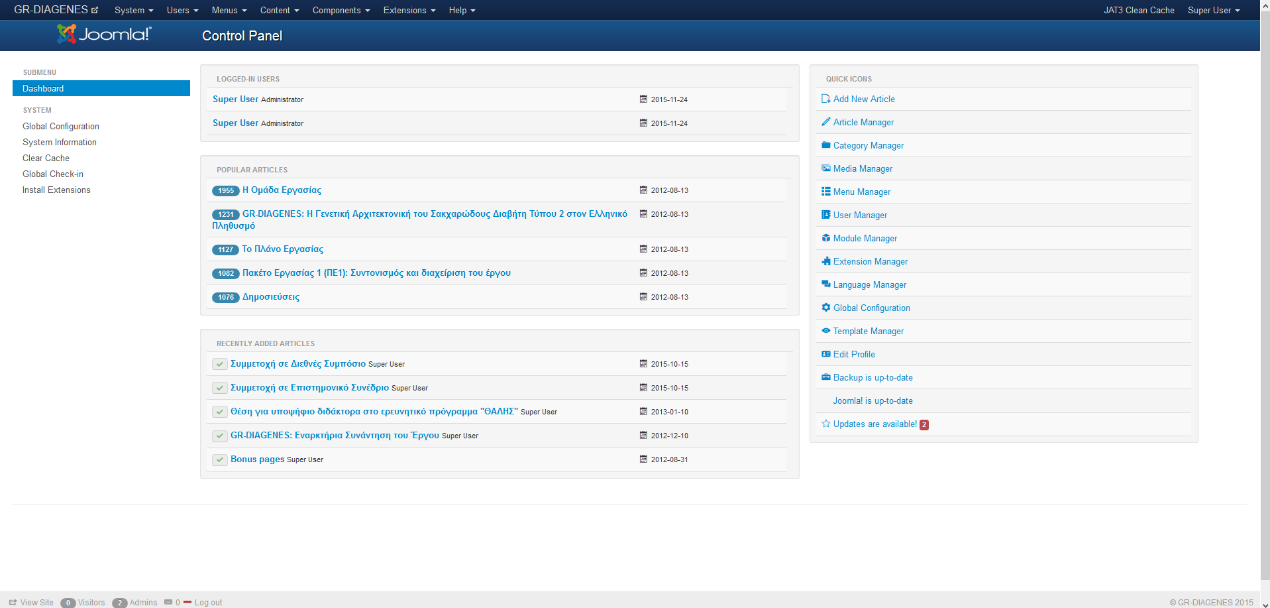Click the Add New Article icon
Image resolution: width=1270 pixels, height=608 pixels.
(825, 99)
